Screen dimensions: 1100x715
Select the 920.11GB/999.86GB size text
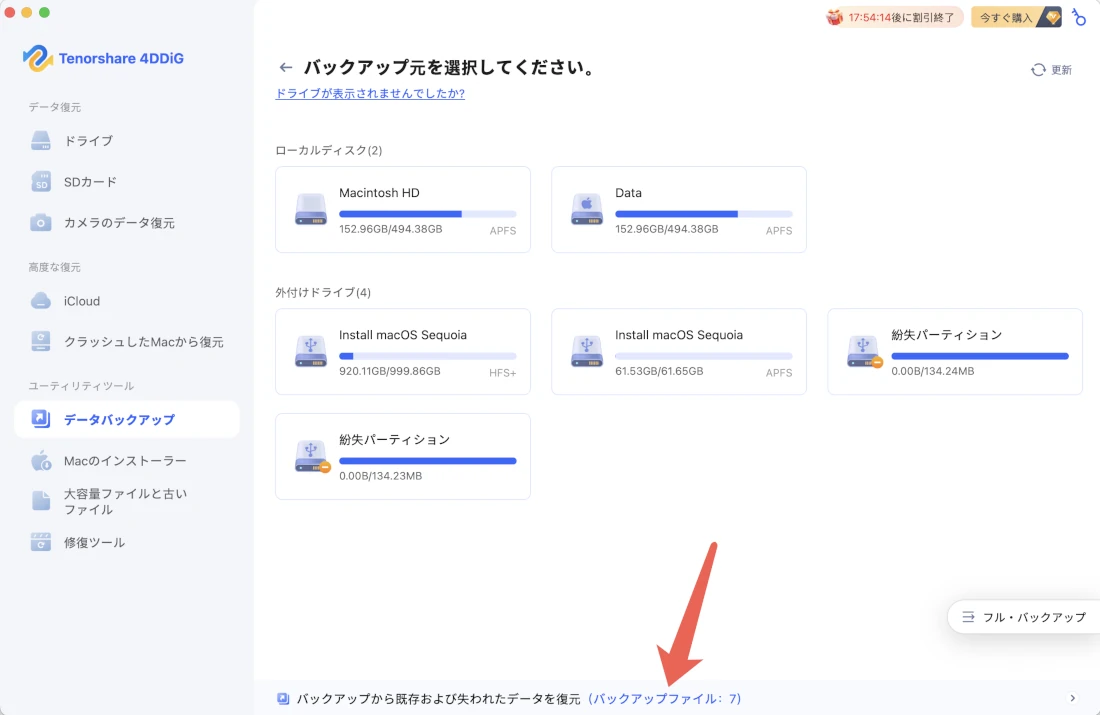tap(389, 371)
